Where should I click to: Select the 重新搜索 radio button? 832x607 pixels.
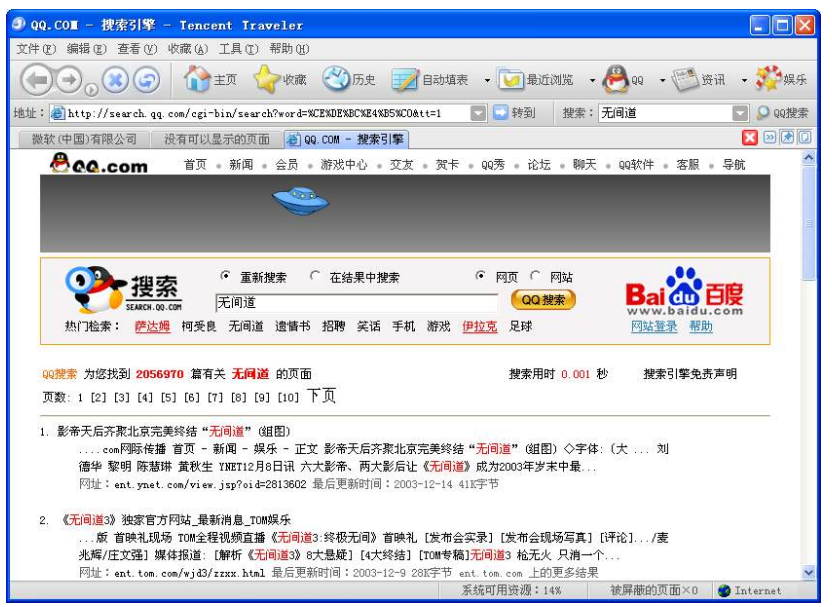[225, 277]
